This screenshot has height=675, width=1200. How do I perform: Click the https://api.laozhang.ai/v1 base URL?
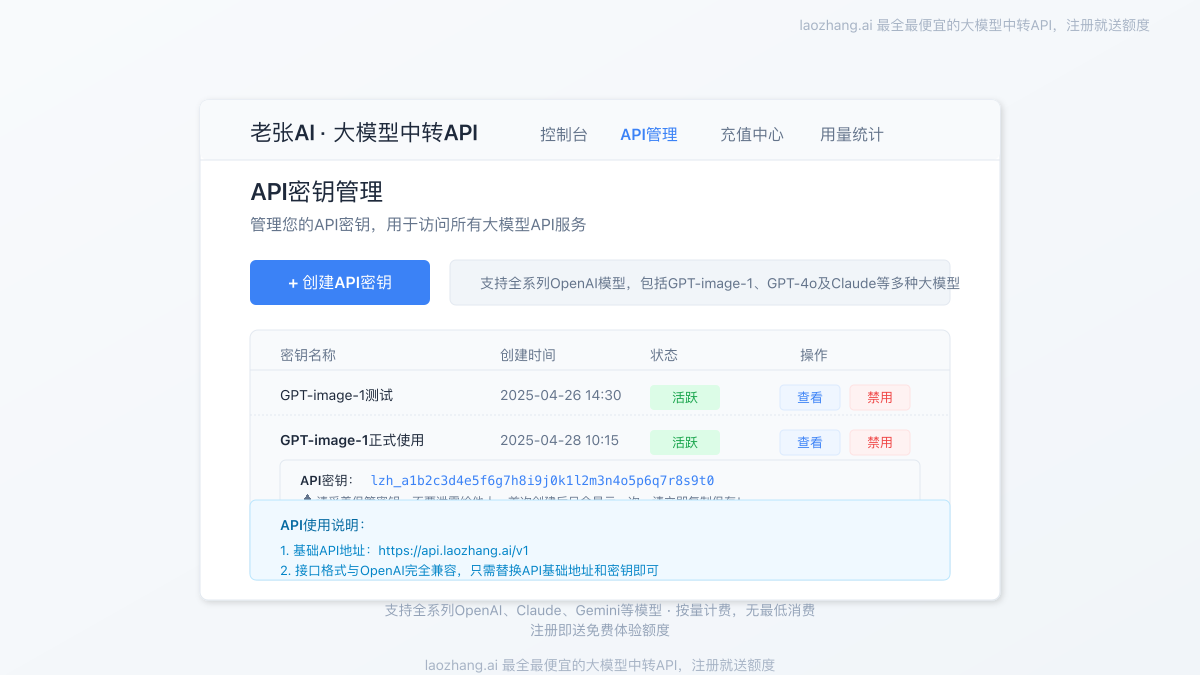tap(454, 550)
